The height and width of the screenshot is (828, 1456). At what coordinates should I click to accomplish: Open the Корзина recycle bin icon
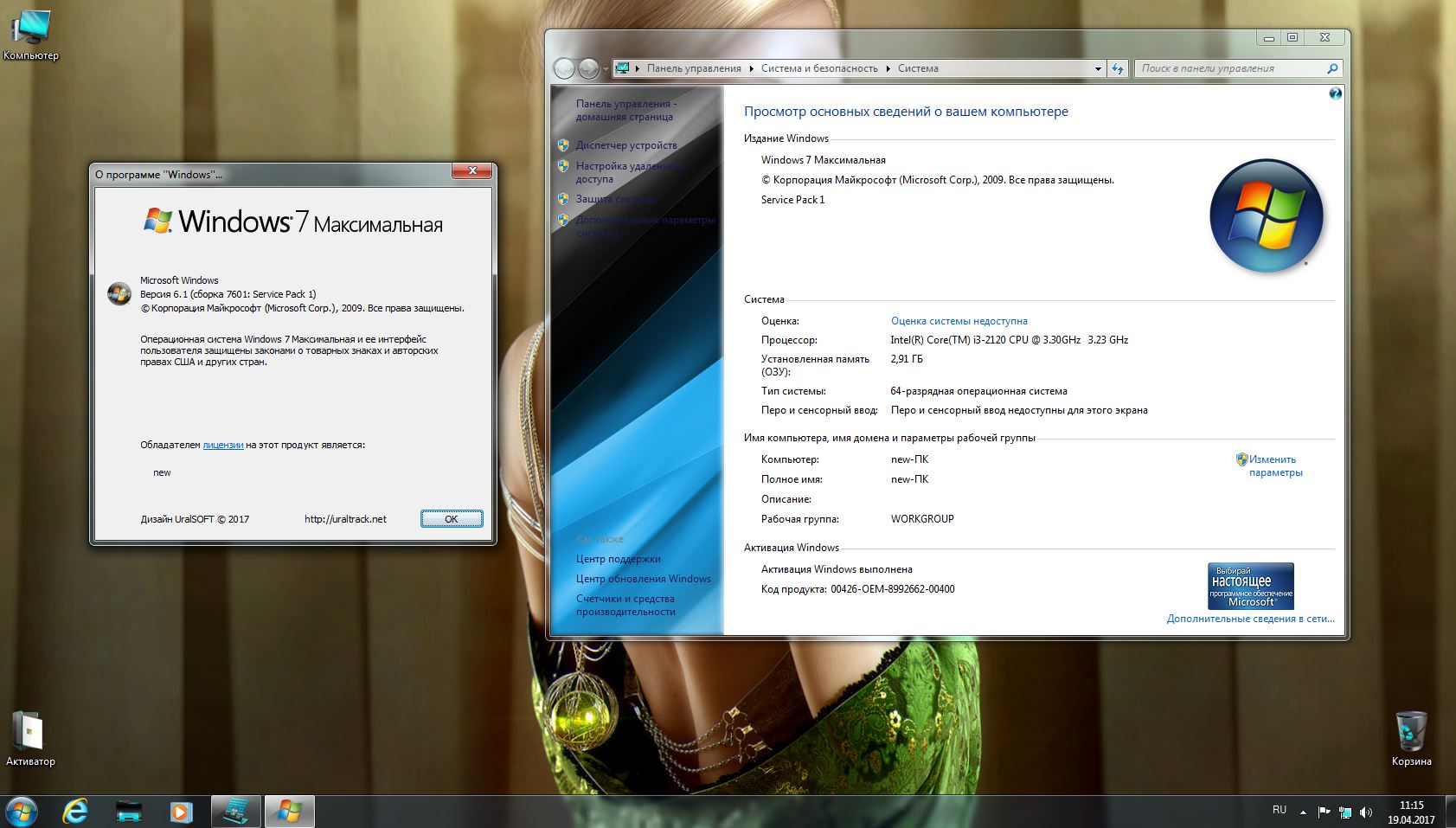pyautogui.click(x=1411, y=739)
